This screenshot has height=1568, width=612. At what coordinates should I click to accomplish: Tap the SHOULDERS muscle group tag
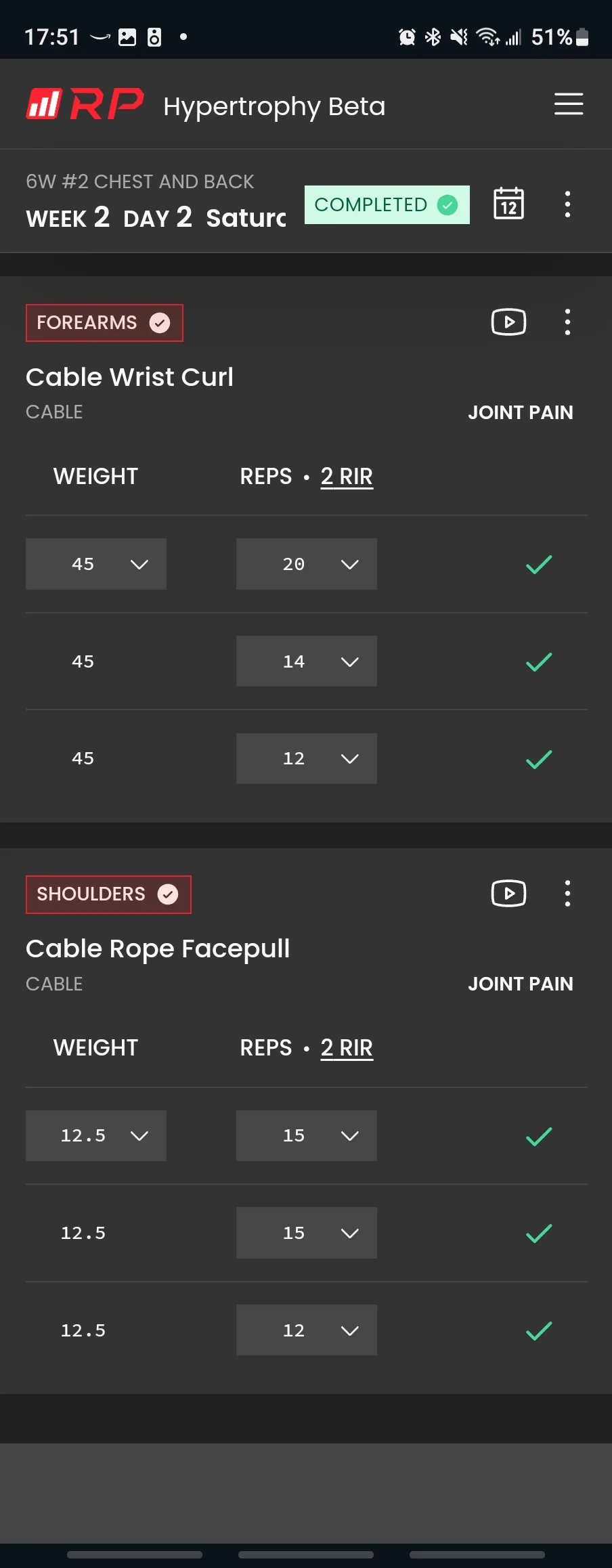pyautogui.click(x=108, y=894)
